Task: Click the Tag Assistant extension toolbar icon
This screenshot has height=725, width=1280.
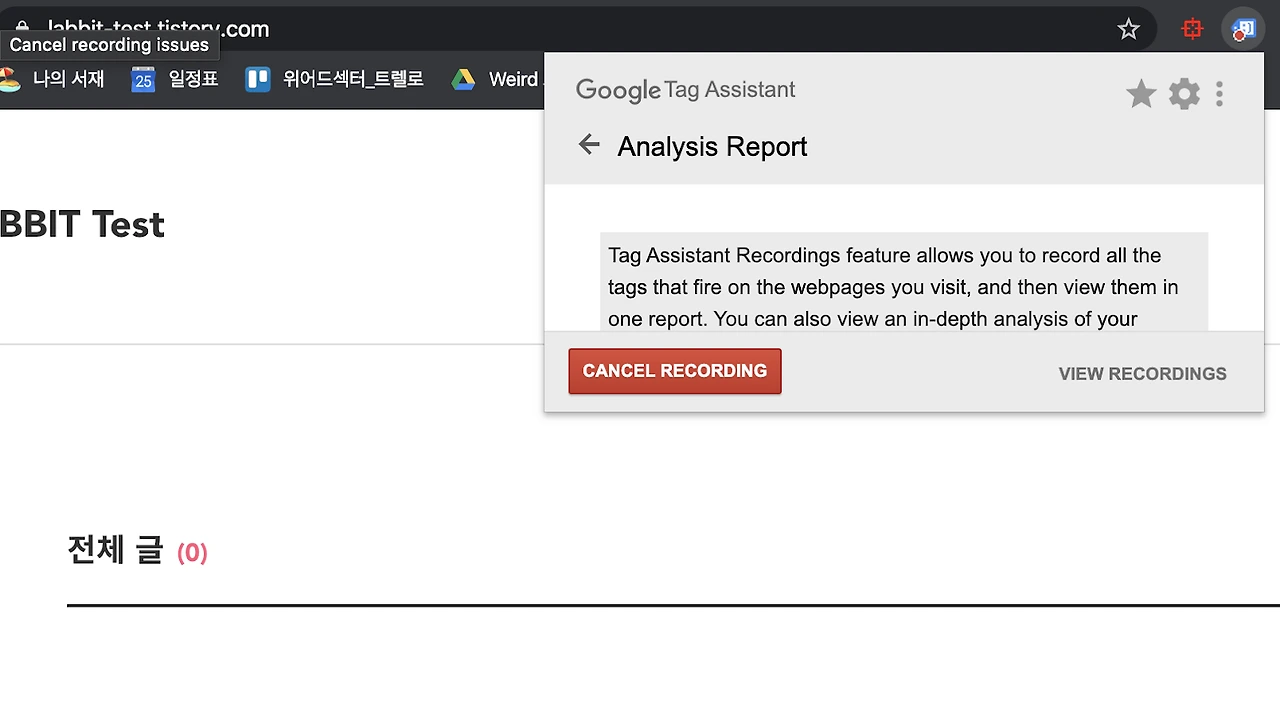Action: click(x=1243, y=30)
